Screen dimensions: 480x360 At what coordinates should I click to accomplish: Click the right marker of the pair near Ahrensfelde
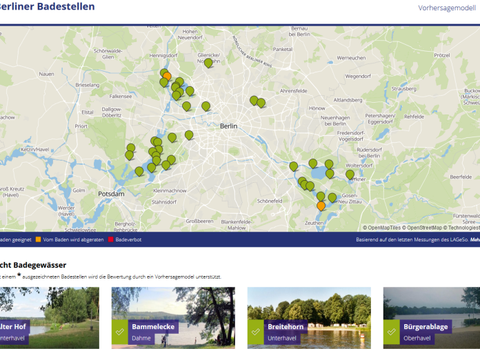[261, 103]
